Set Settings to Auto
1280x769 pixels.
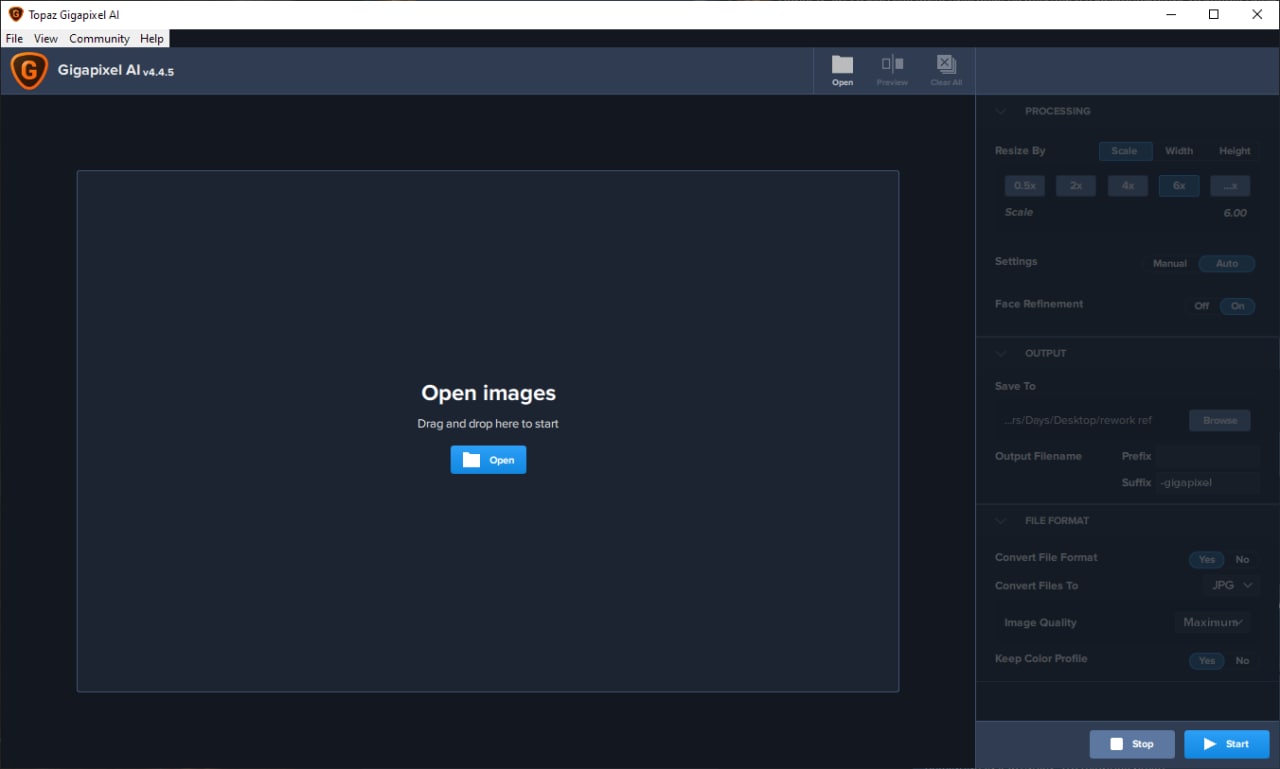point(1227,264)
